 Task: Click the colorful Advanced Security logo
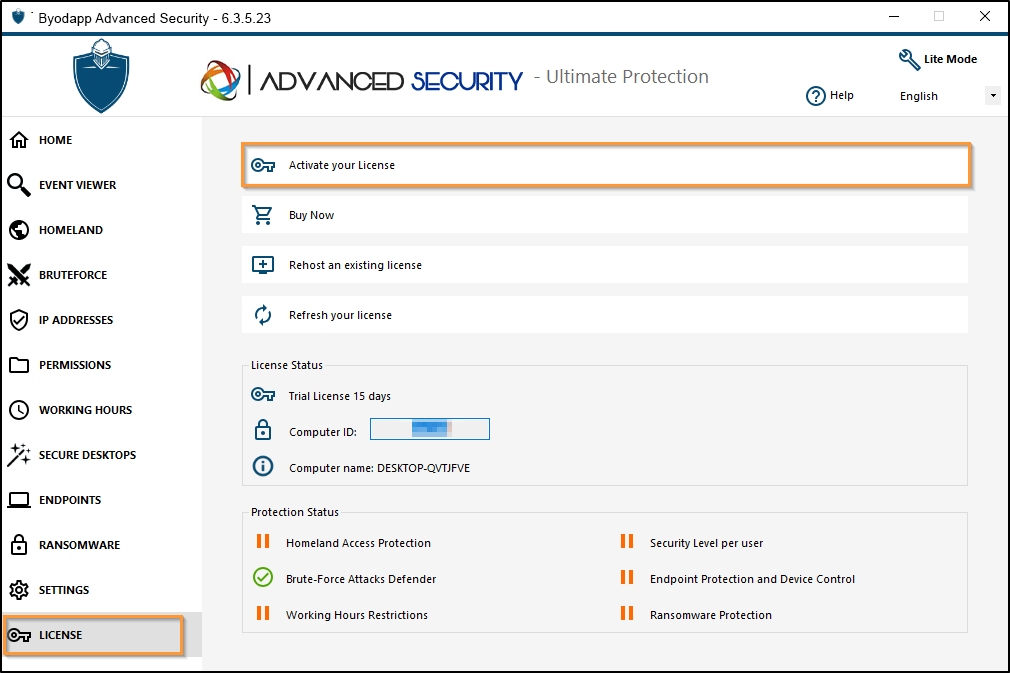pyautogui.click(x=221, y=81)
